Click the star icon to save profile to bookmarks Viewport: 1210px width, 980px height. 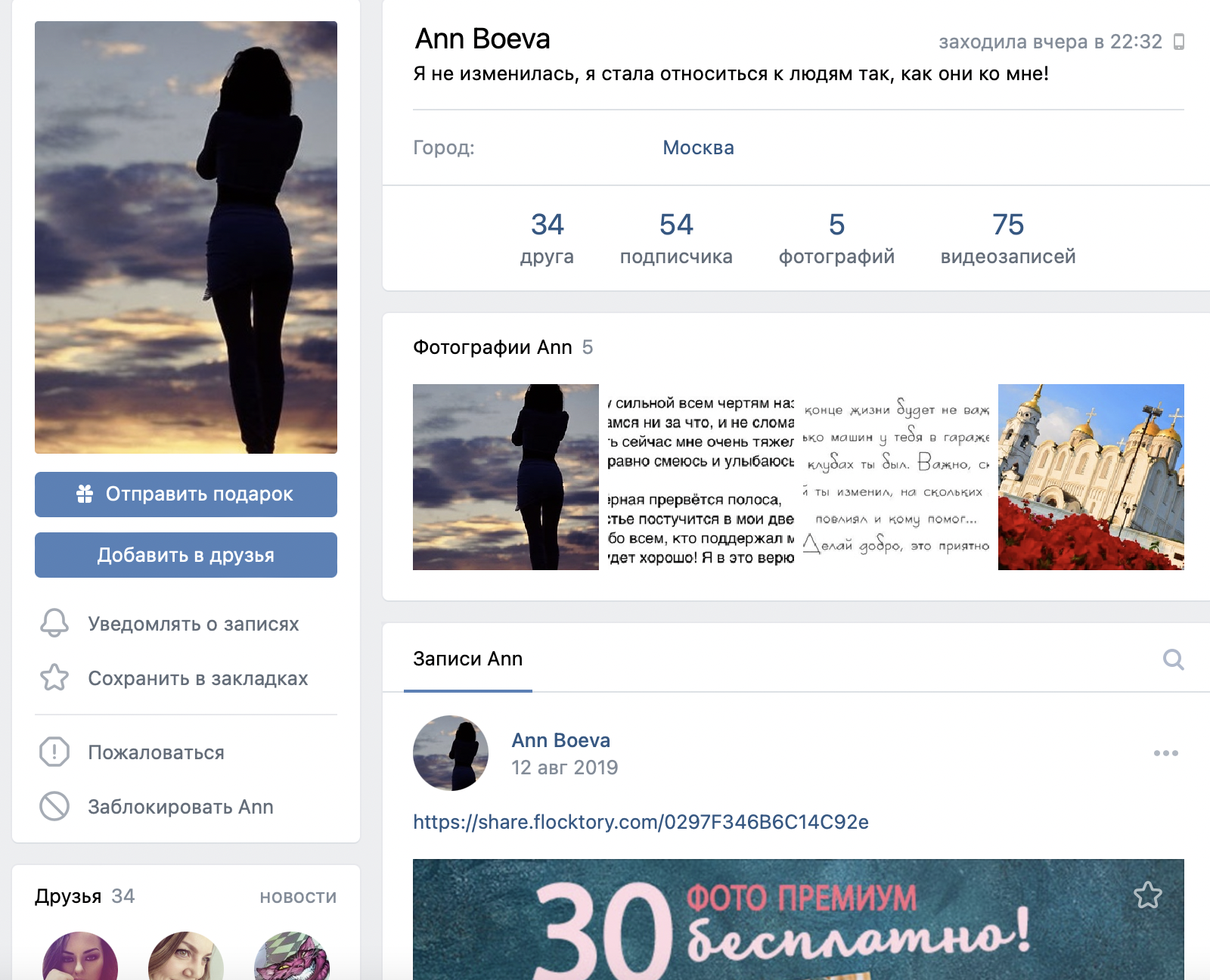(53, 678)
